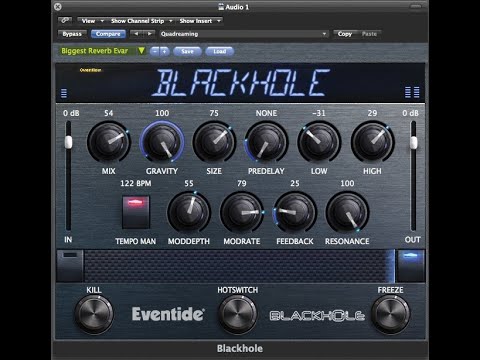The height and width of the screenshot is (360, 480).
Task: Click the OUT level slider handle
Action: tap(413, 143)
